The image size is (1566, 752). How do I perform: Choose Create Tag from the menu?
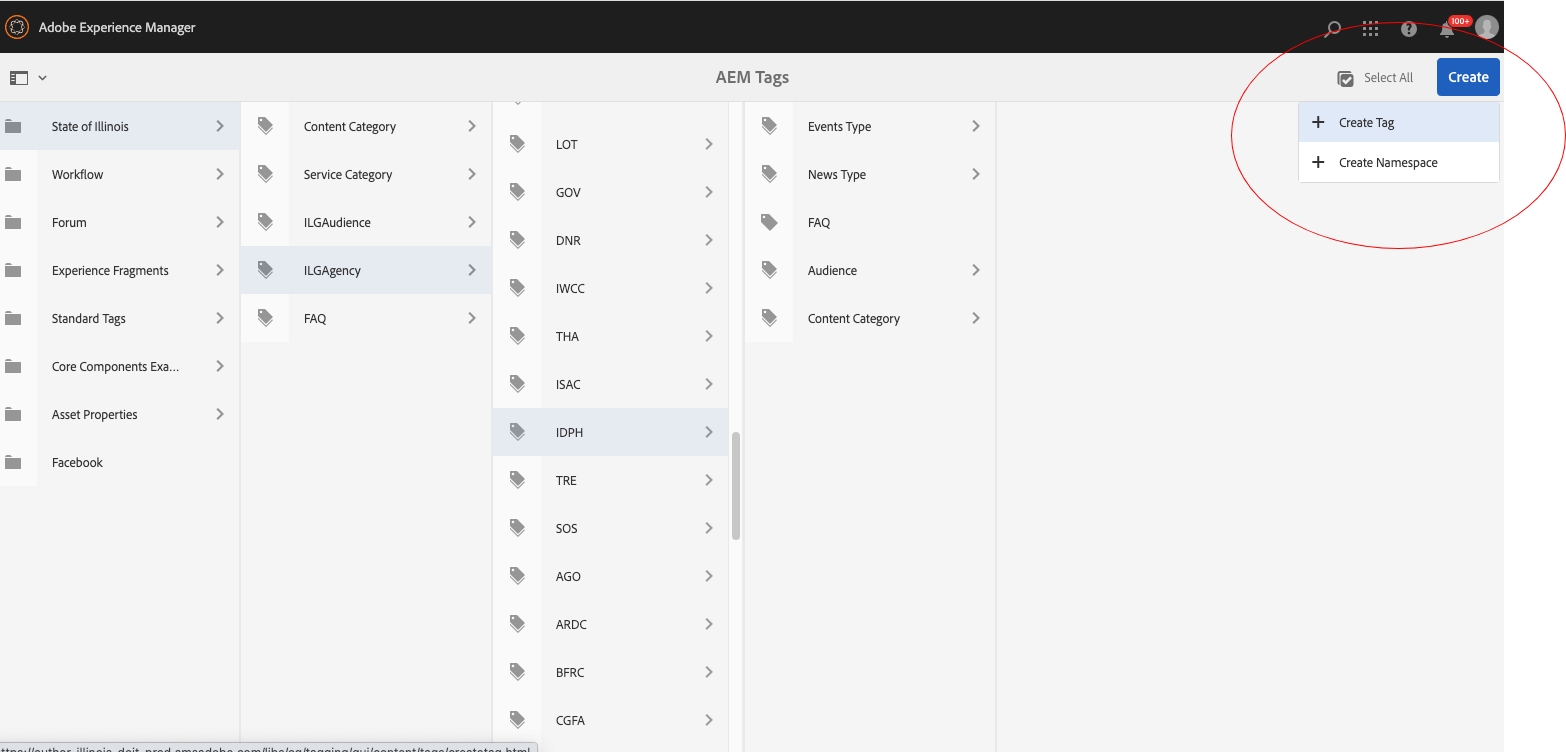[1366, 121]
